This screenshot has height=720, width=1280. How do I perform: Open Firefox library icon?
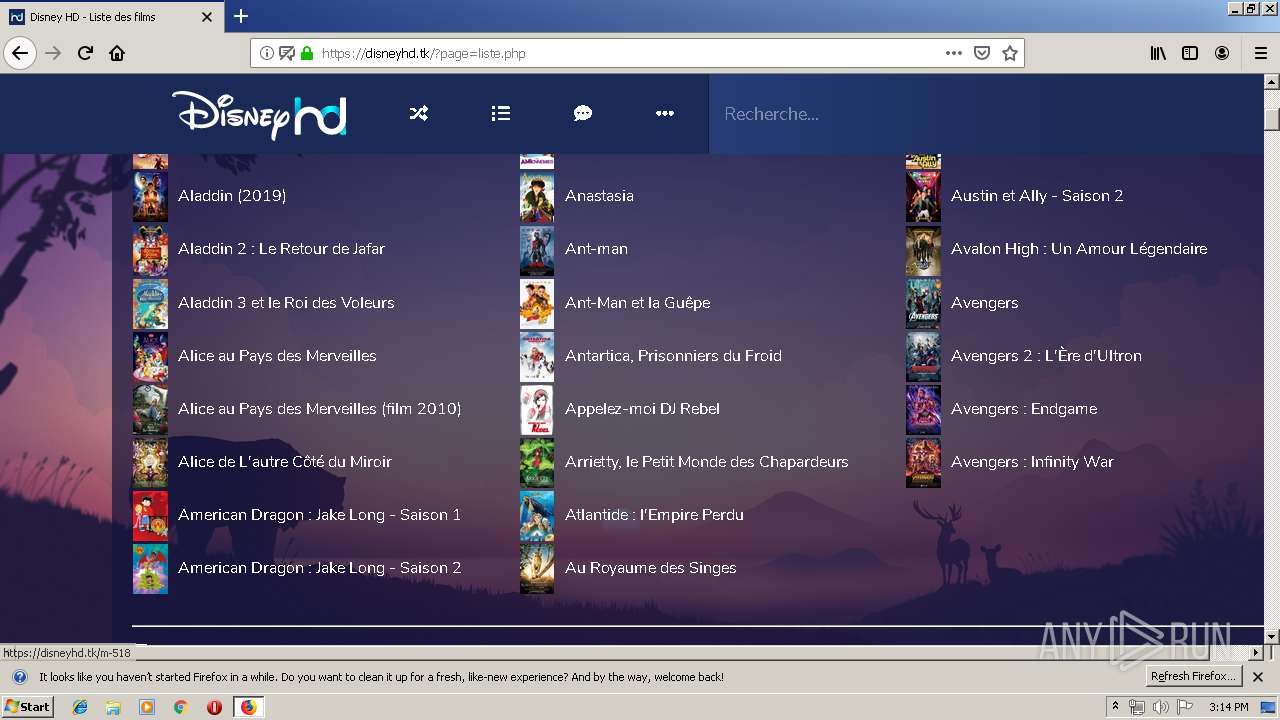point(1158,53)
